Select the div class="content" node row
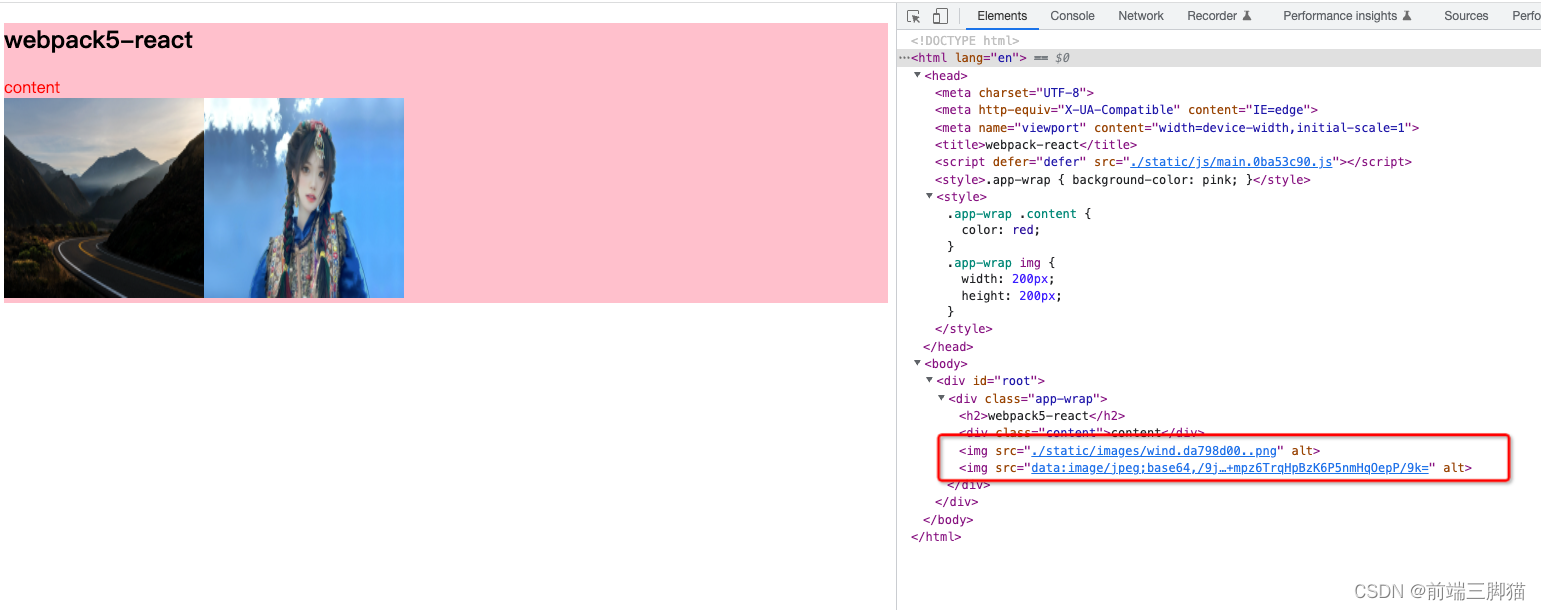 (1082, 433)
